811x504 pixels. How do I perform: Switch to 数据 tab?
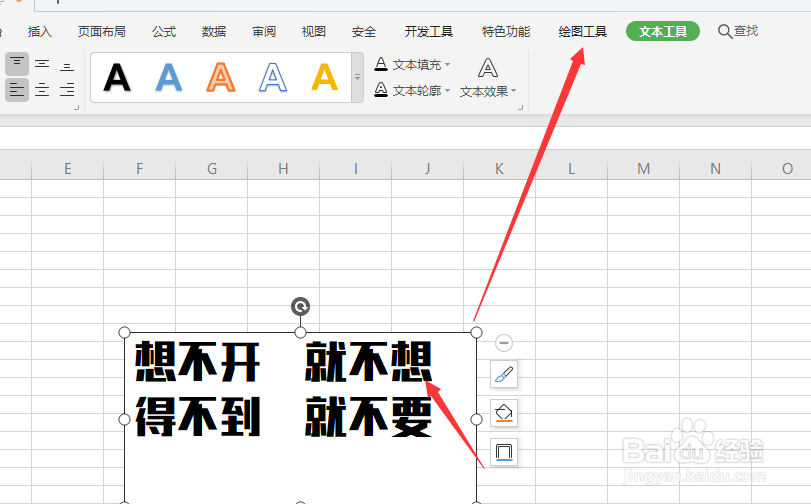click(214, 32)
